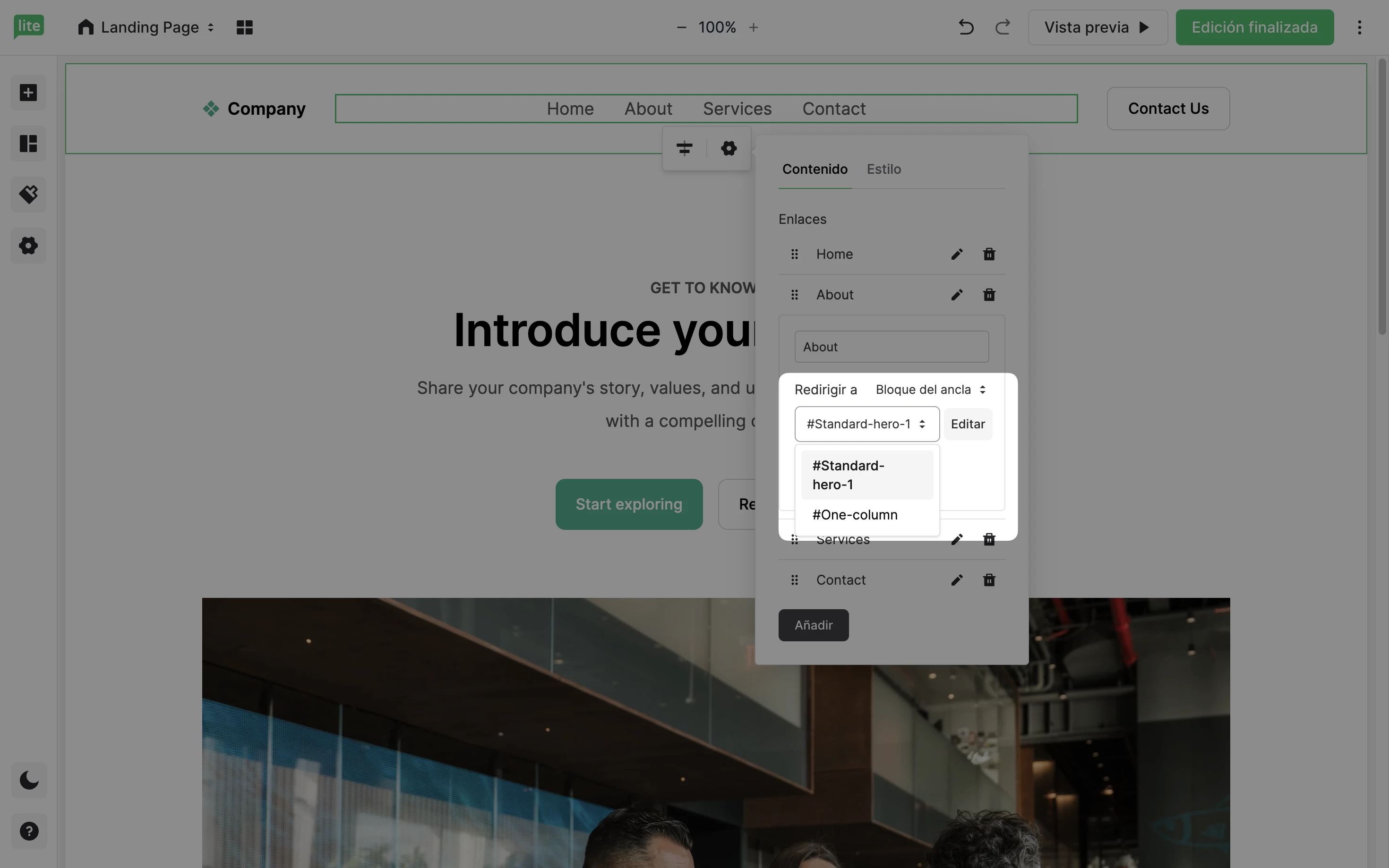Open the Bloque del ancla dropdown
The image size is (1389, 868).
click(x=930, y=389)
